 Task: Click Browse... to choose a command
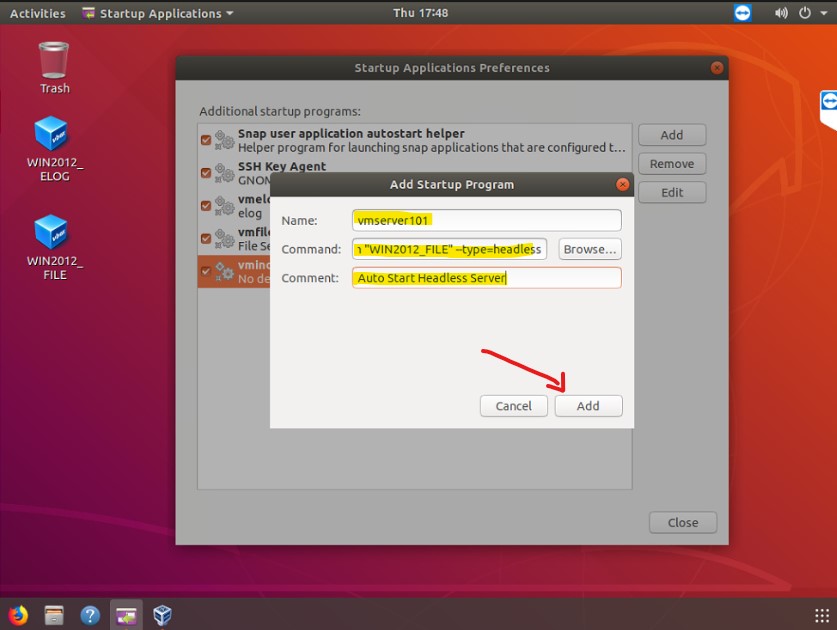point(589,249)
